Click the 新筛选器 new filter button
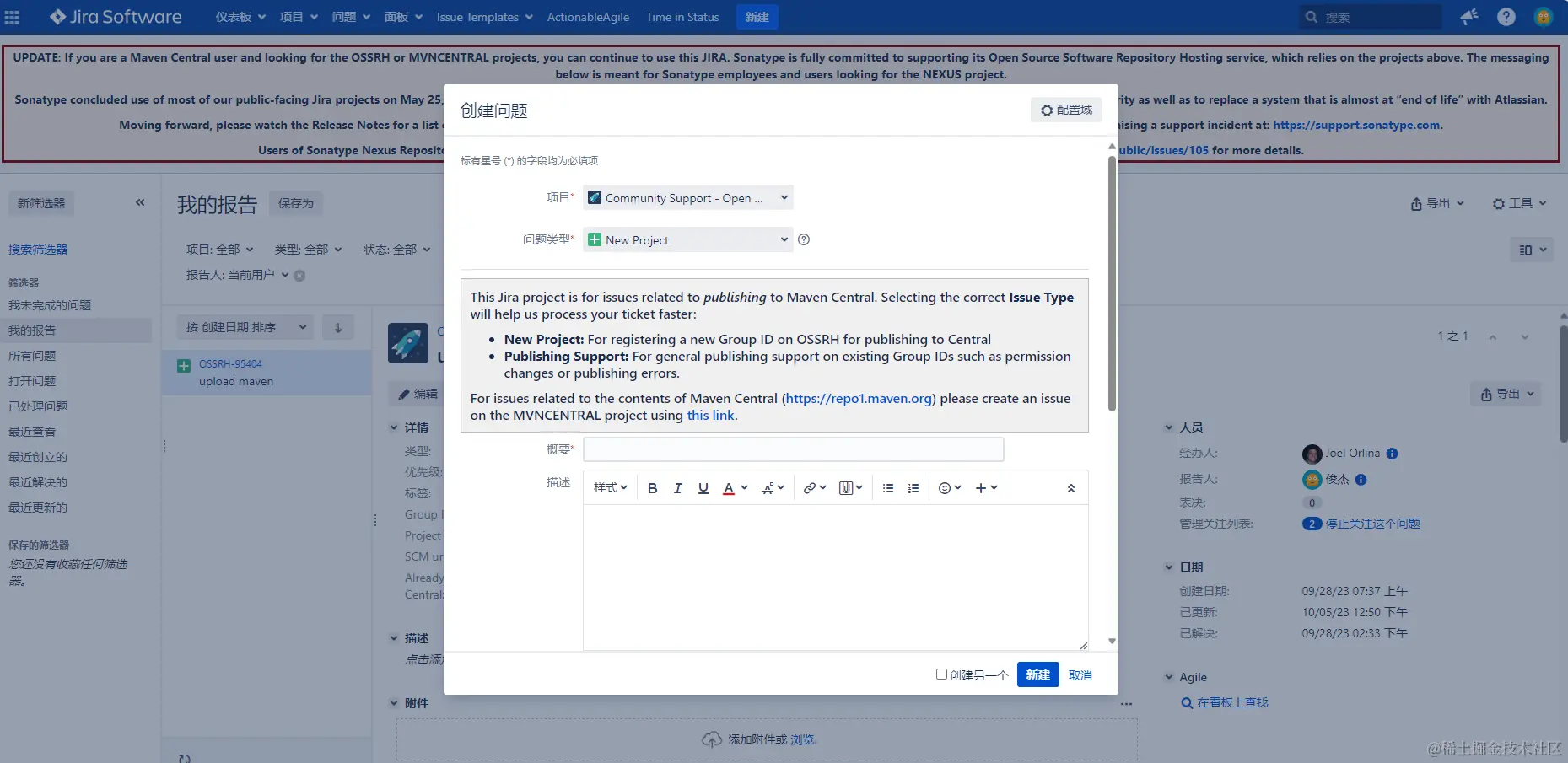The image size is (1568, 763). 41,203
